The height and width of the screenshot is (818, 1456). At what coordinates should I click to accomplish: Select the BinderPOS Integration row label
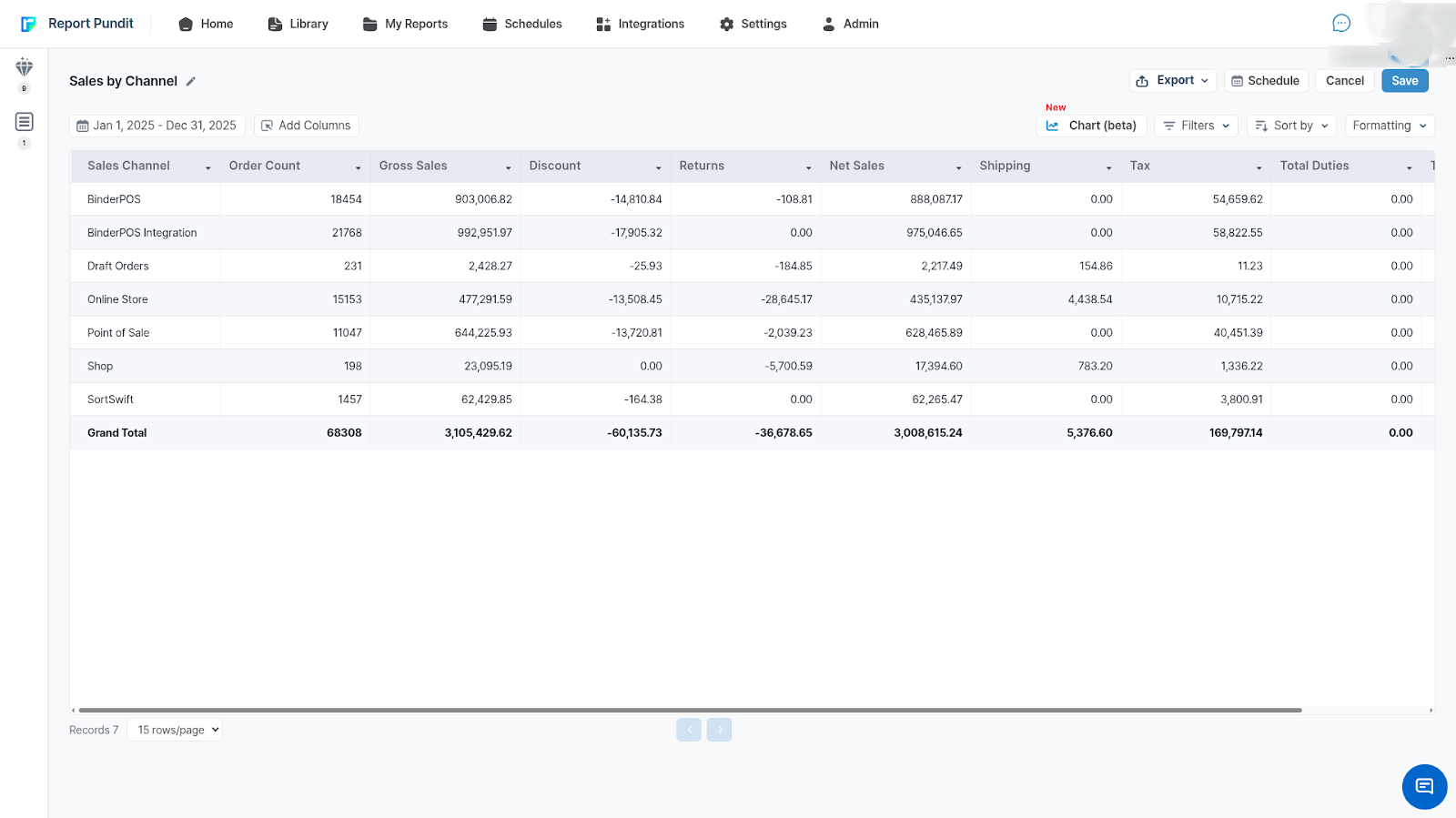tap(142, 233)
